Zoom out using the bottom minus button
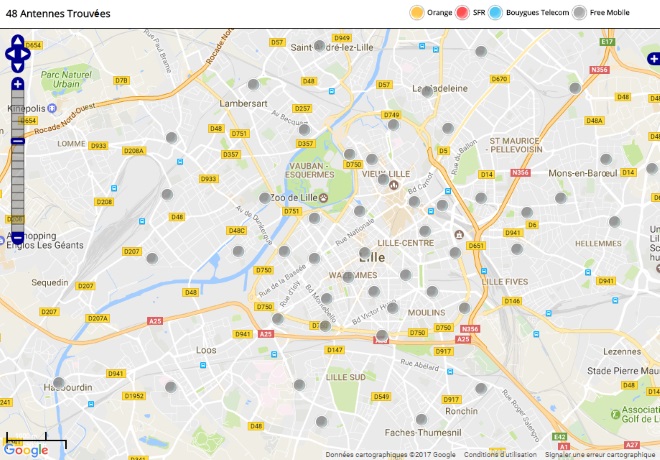This screenshot has height=460, width=660. coord(18,238)
